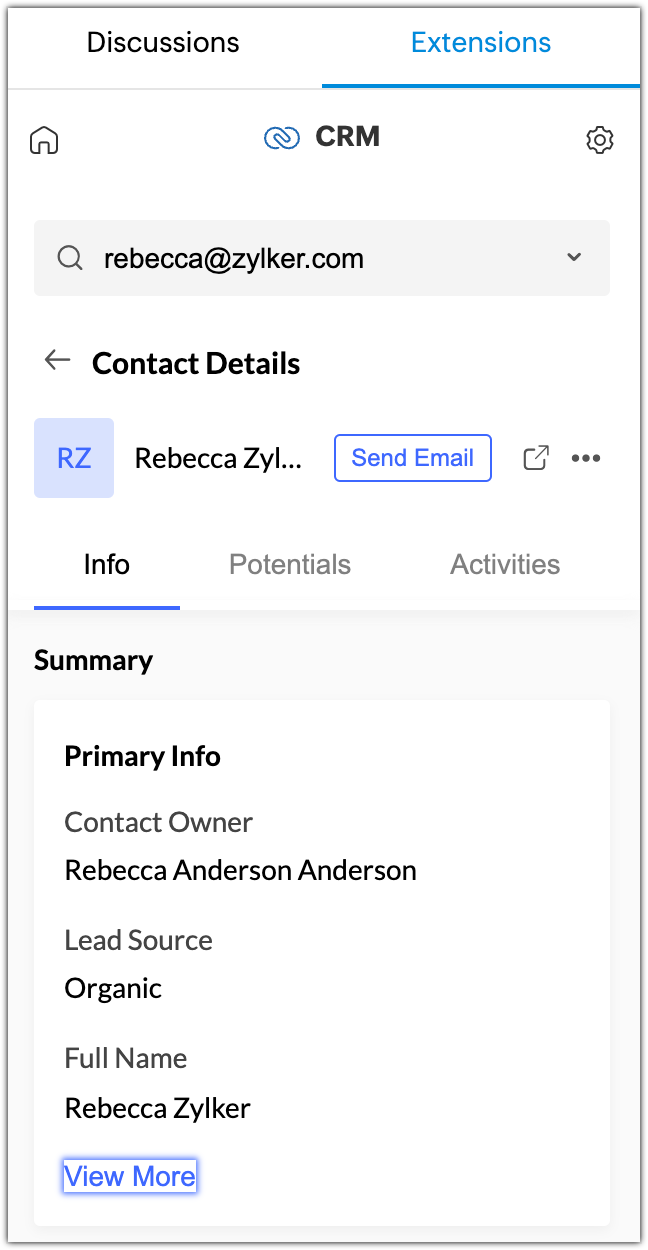
Task: Expand the email search dropdown chevron
Action: click(574, 258)
